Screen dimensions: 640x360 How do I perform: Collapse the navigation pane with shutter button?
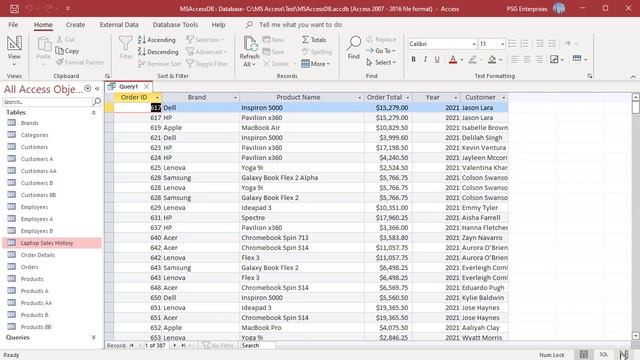tap(97, 89)
